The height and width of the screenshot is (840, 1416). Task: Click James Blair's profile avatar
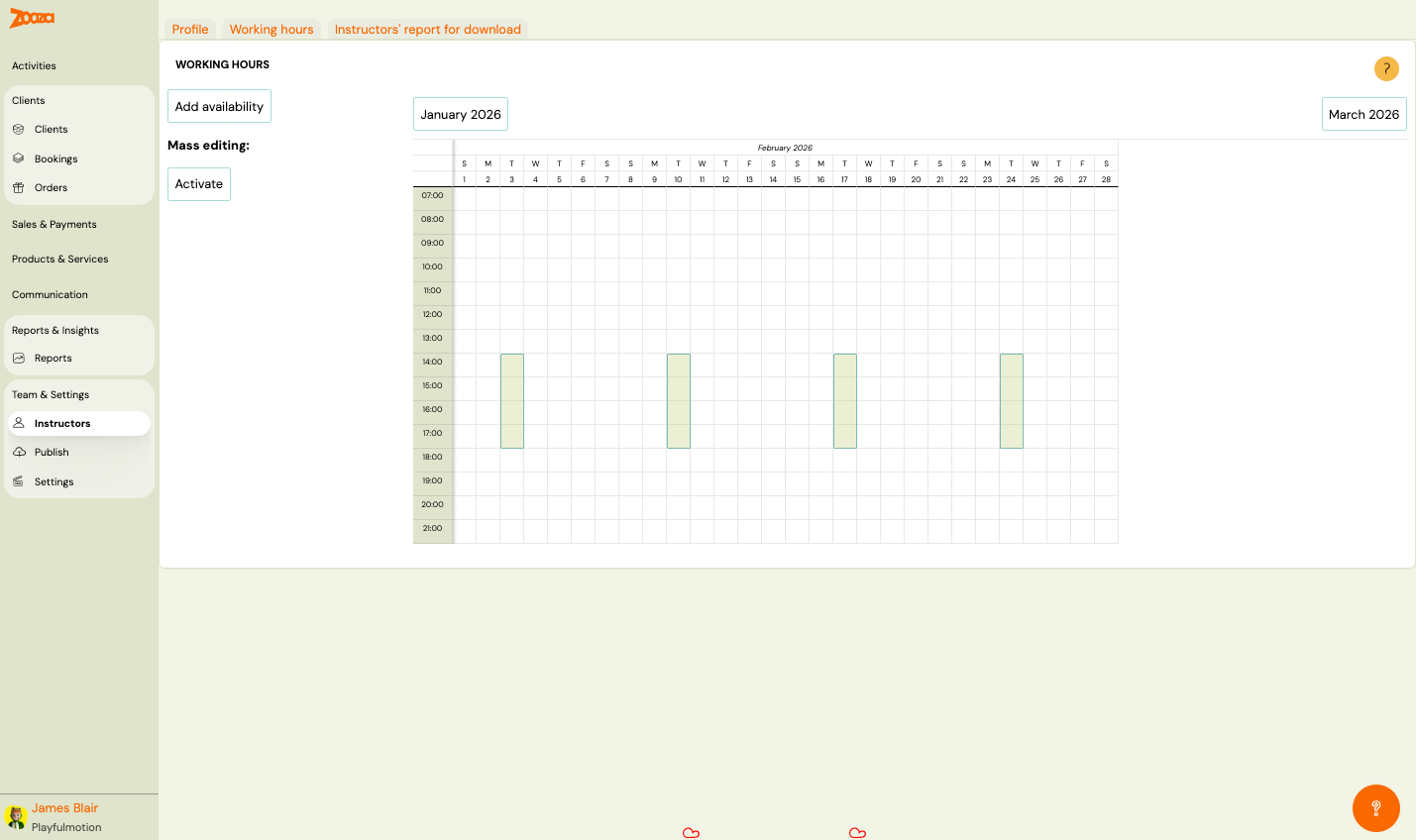point(15,817)
